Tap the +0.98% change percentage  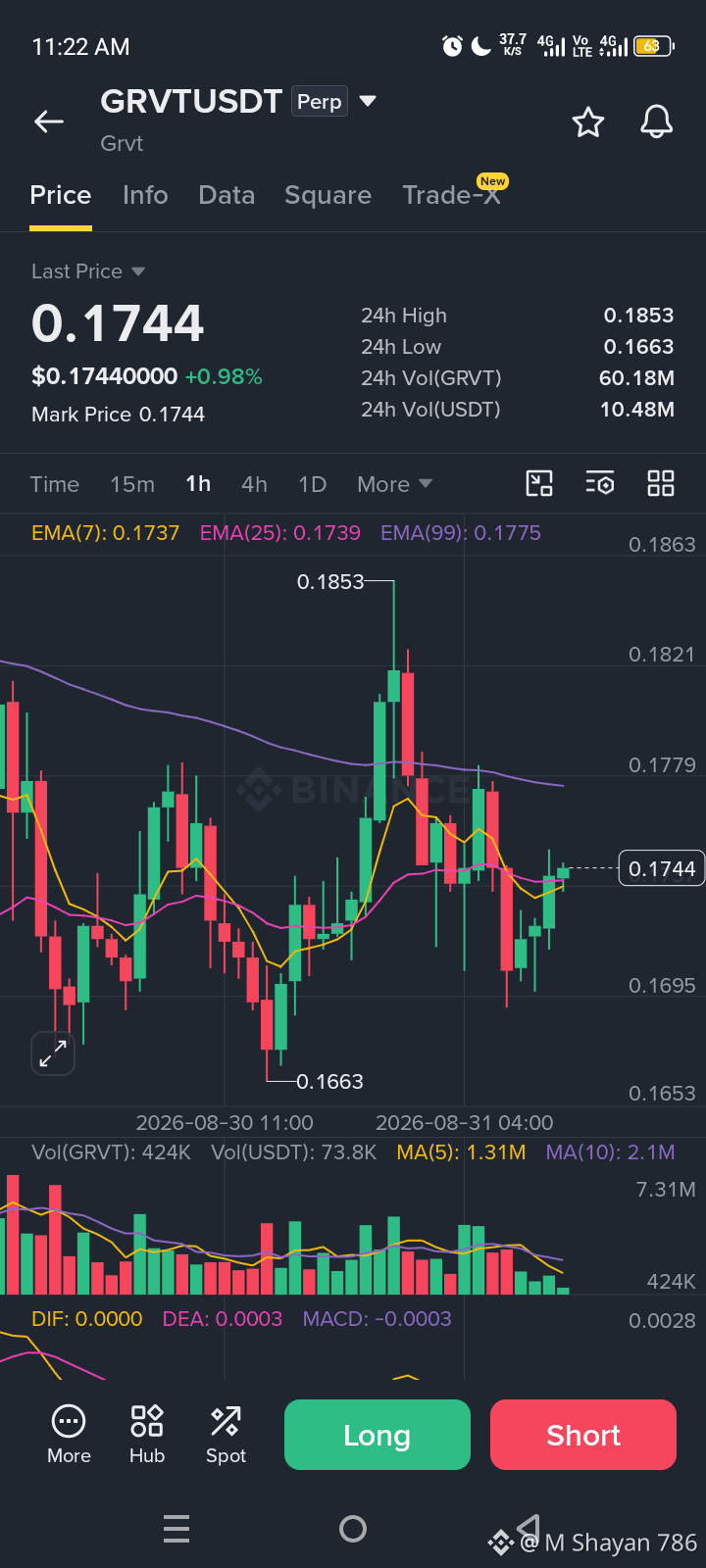224,376
